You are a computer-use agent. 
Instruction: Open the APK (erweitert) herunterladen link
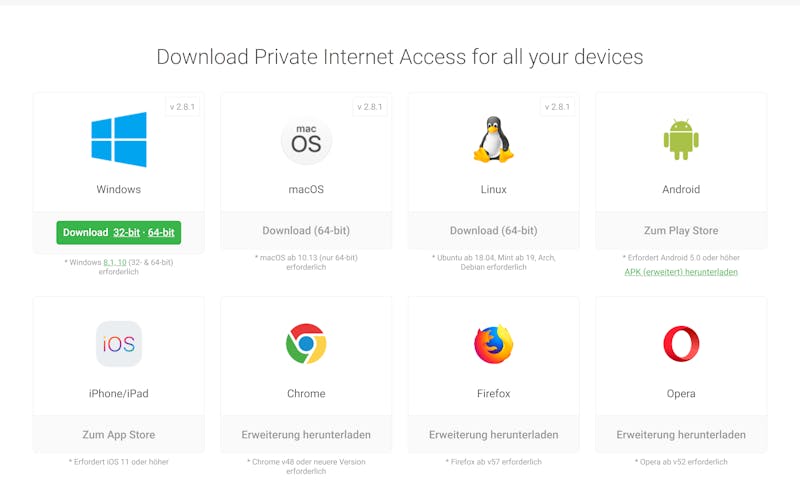(681, 272)
